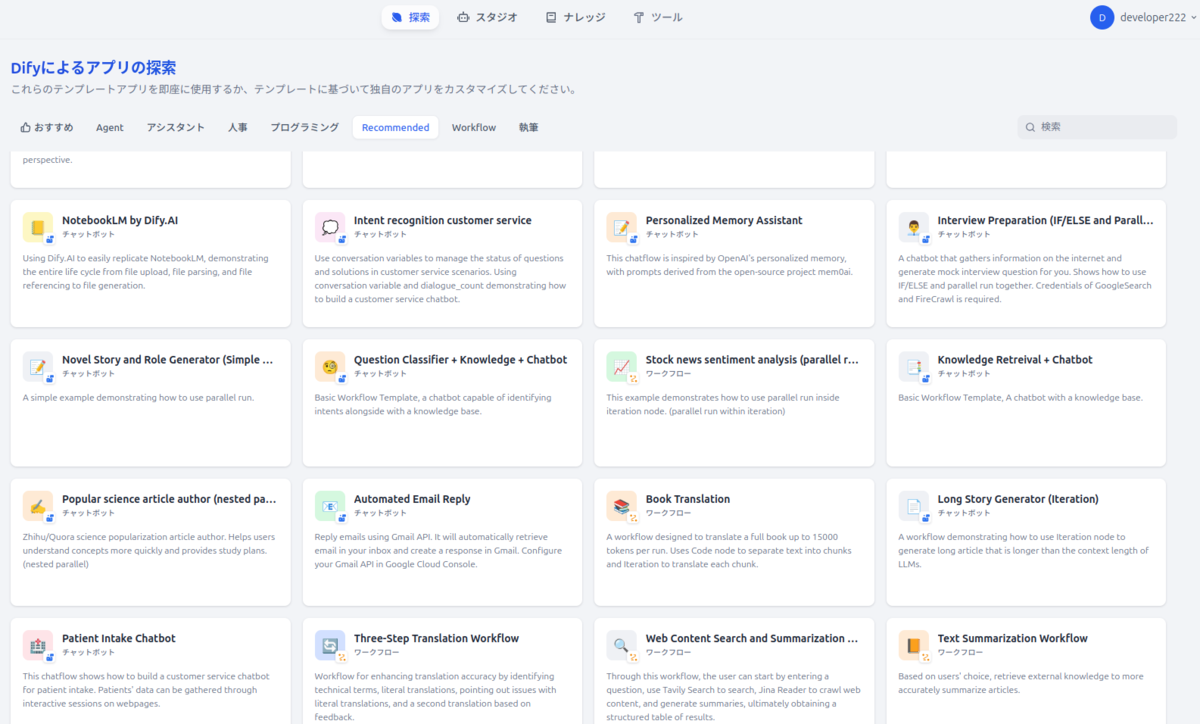Open the Intent recognition customer service title

point(443,220)
